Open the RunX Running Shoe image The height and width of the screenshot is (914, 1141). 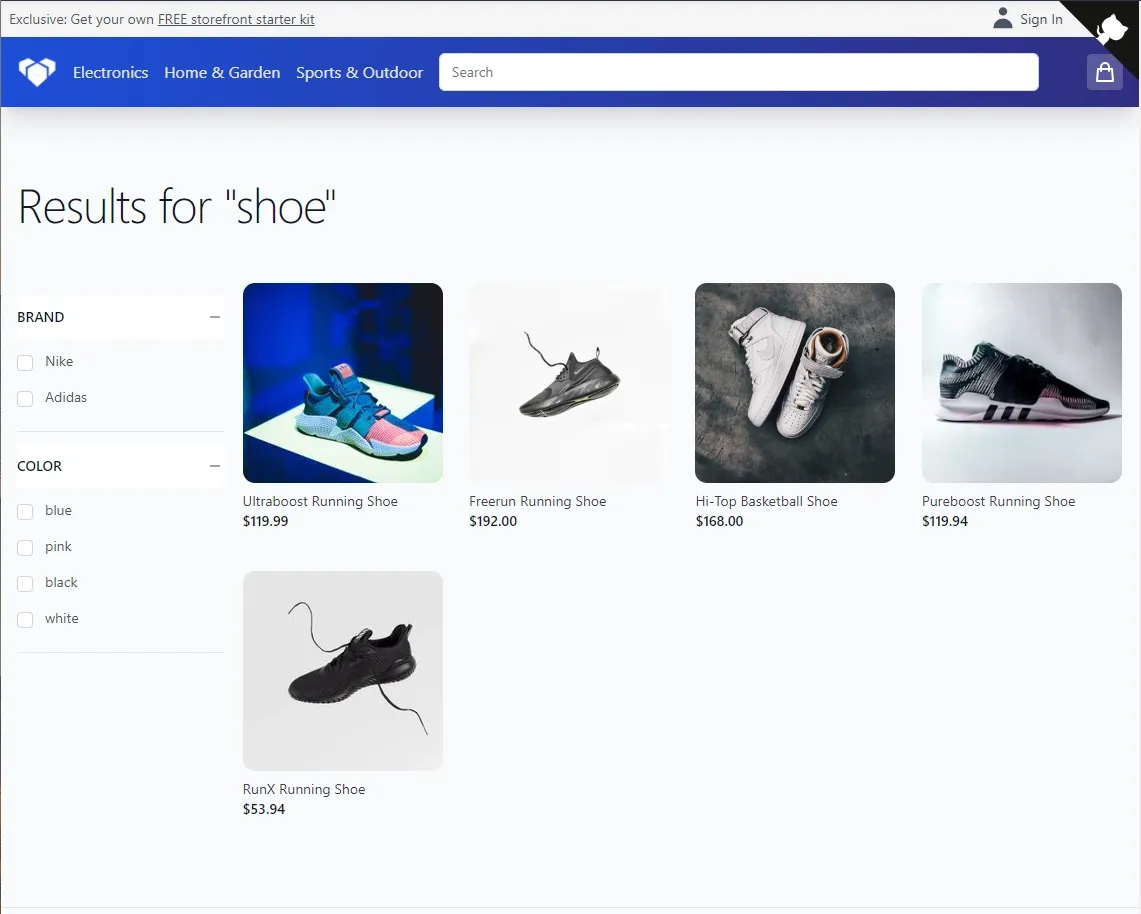[x=343, y=671]
